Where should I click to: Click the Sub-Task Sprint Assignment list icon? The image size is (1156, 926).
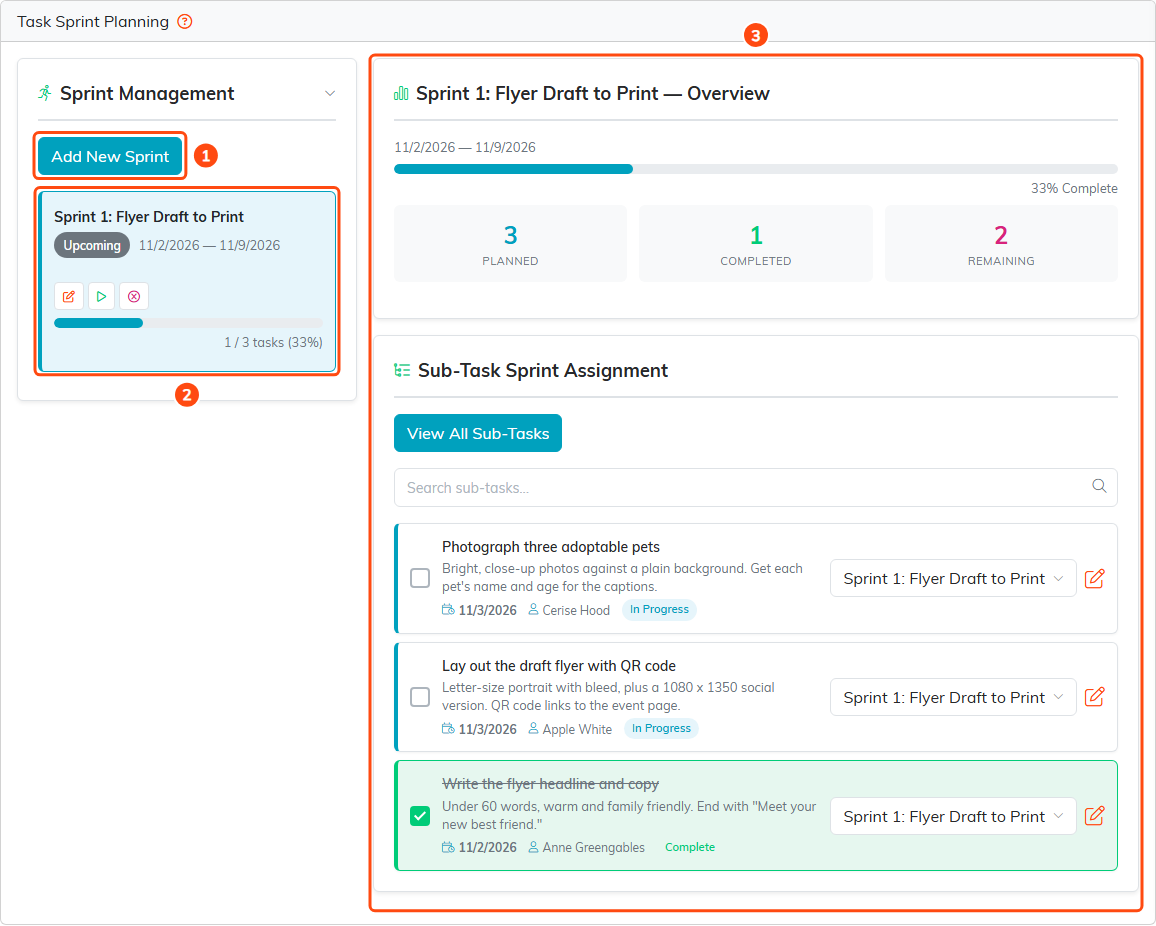click(402, 370)
